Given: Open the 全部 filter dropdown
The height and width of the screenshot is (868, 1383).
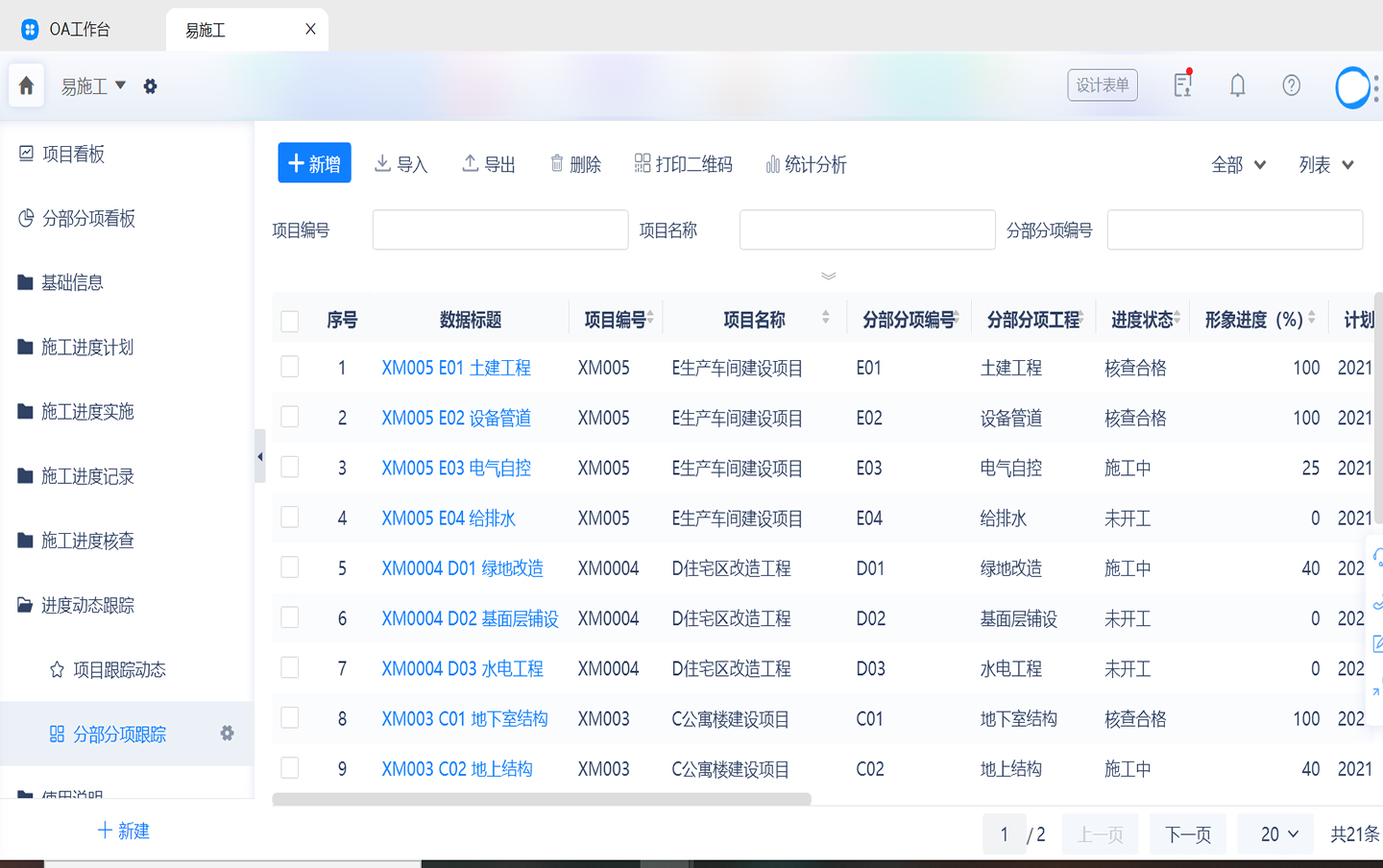Looking at the screenshot, I should [x=1239, y=164].
